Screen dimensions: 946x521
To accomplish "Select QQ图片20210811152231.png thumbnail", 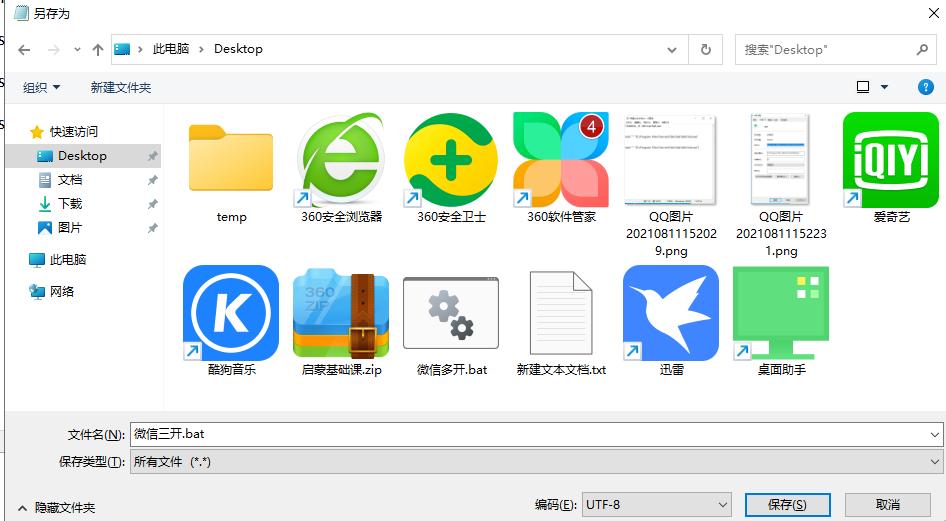I will 780,159.
